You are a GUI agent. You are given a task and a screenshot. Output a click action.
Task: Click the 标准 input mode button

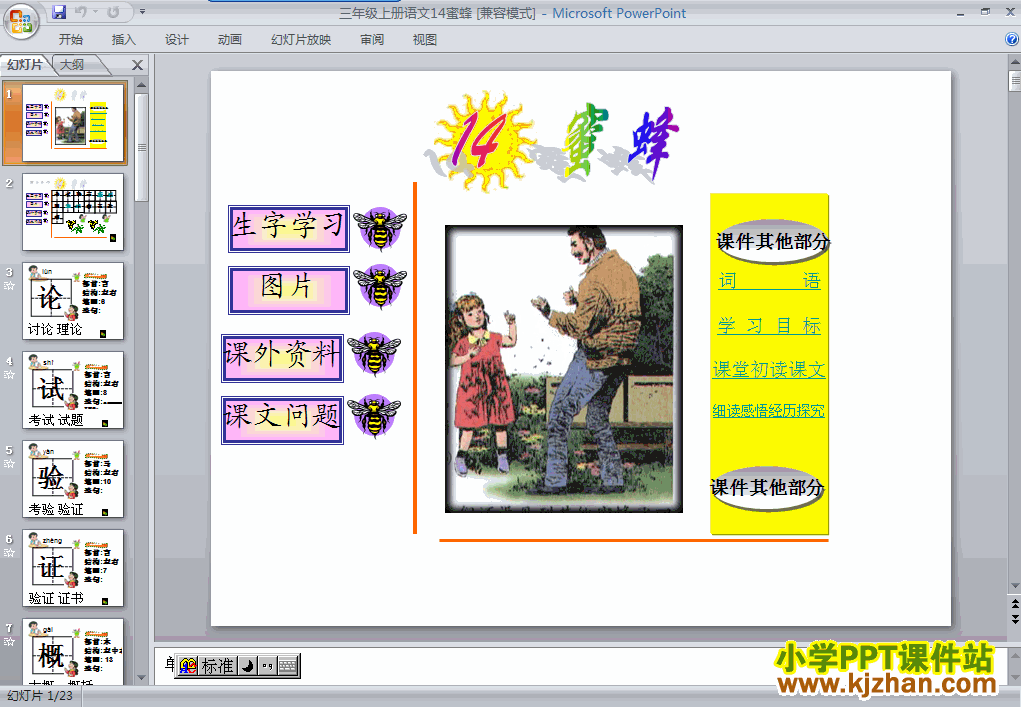(217, 666)
